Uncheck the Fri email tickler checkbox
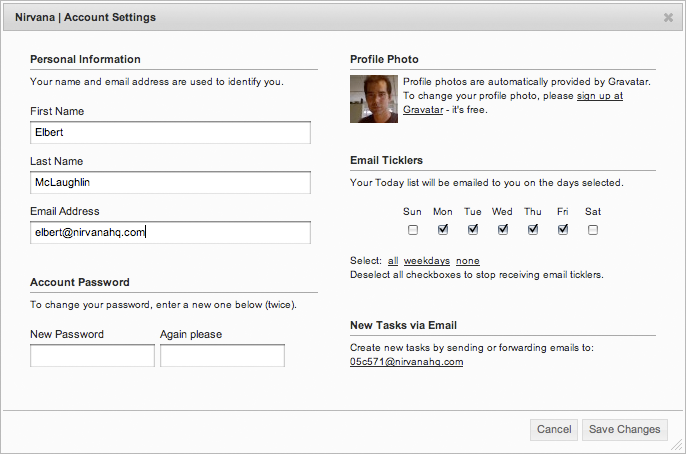 [563, 230]
